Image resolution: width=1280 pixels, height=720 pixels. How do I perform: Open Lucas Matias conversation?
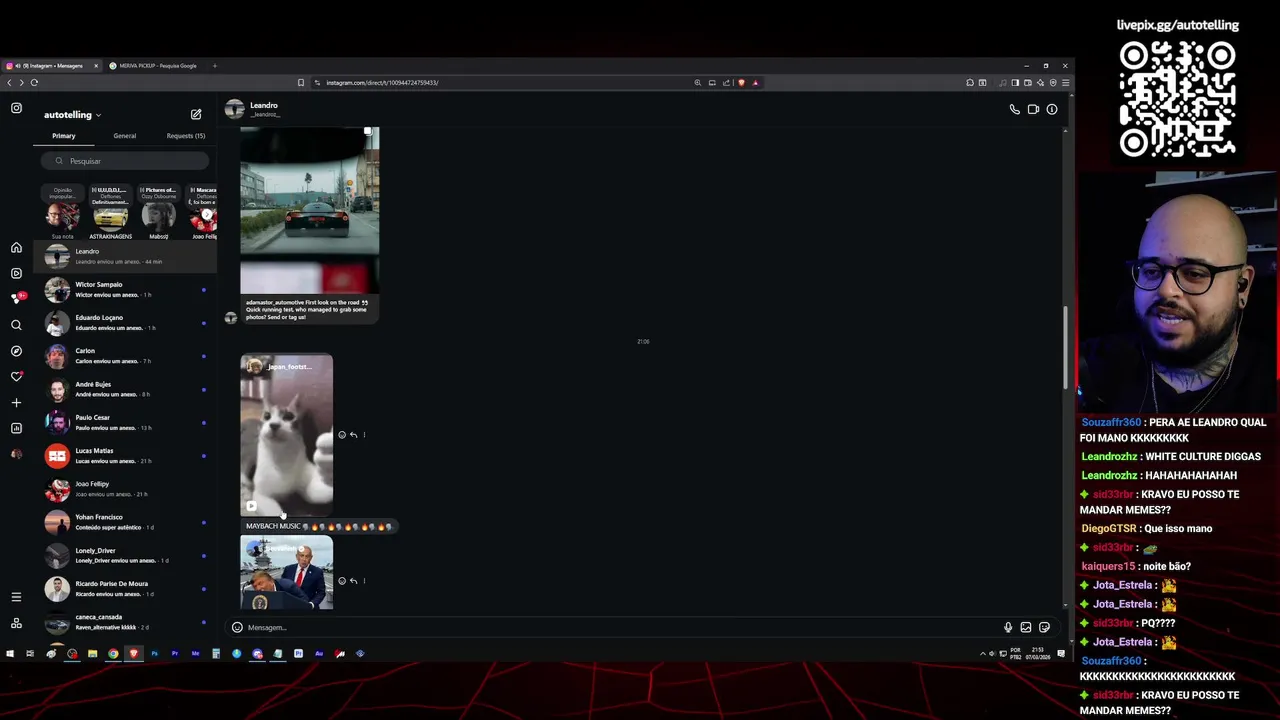126,455
